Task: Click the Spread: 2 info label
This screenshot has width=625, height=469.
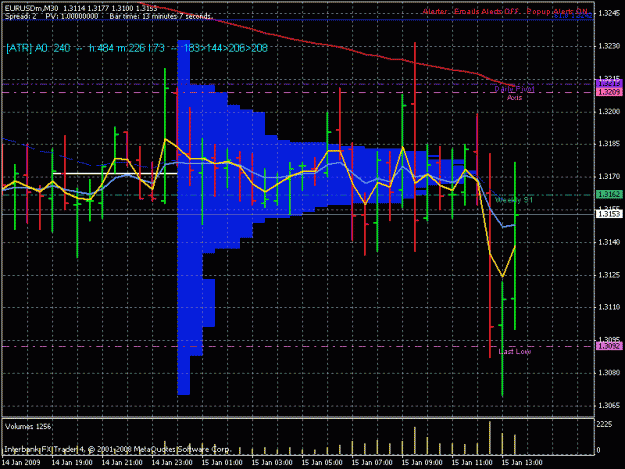Action: [x=20, y=16]
